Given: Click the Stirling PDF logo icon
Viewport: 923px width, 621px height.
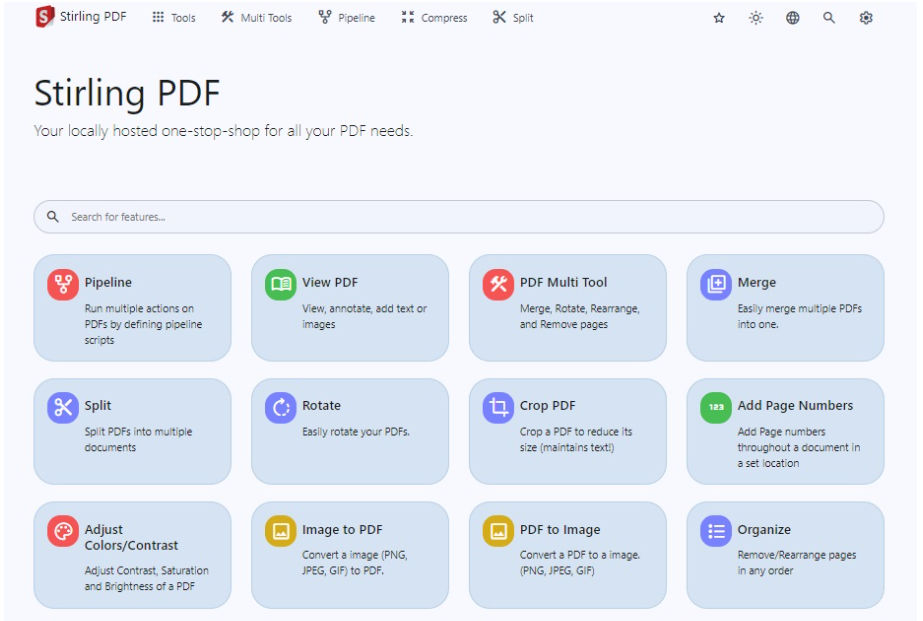Looking at the screenshot, I should [x=45, y=16].
